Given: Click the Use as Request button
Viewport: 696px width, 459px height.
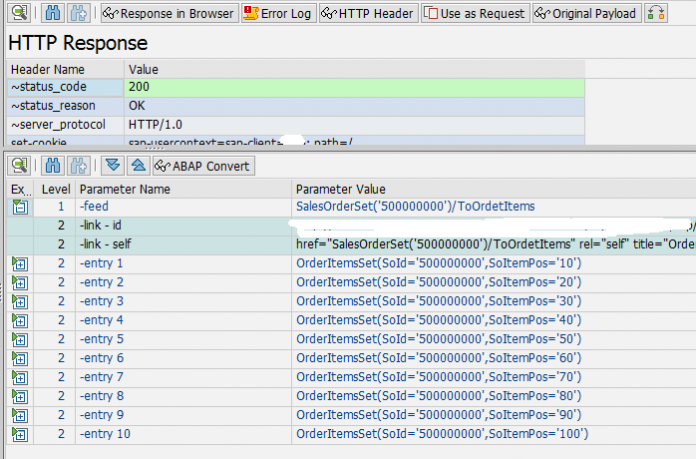Looking at the screenshot, I should point(475,13).
